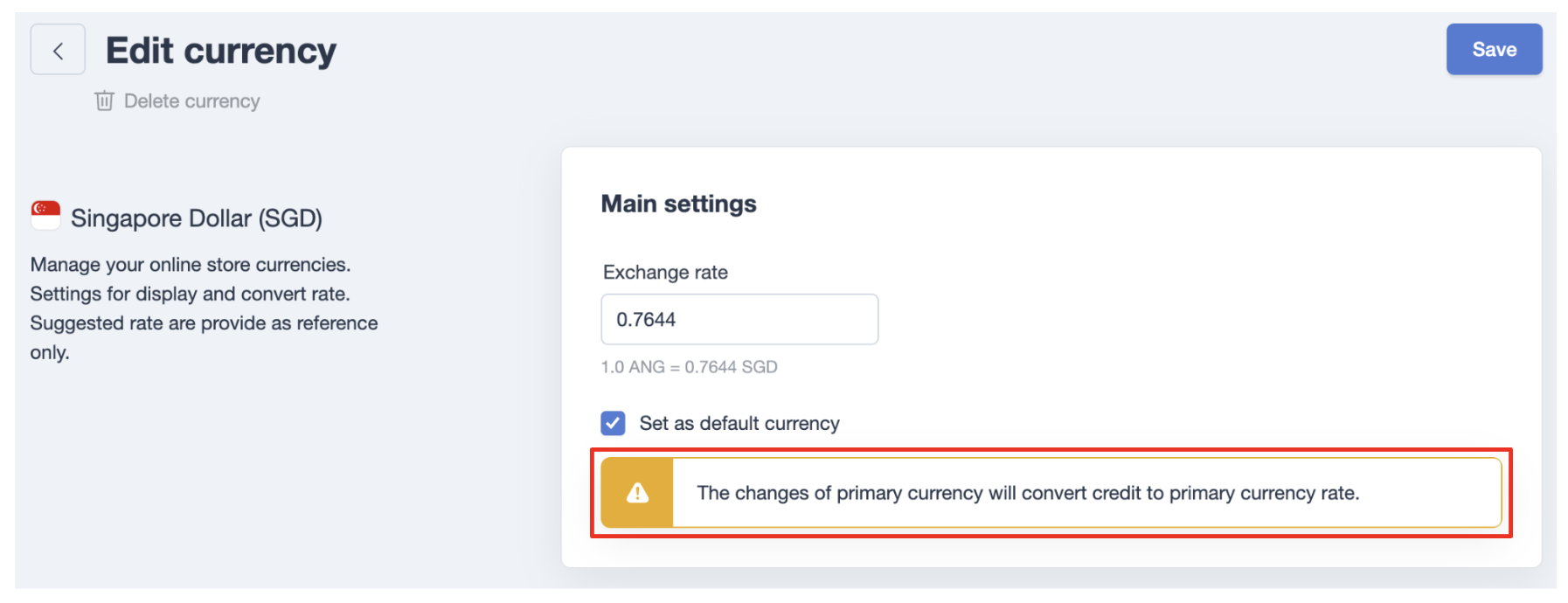Click the Delete currency link
The width and height of the screenshot is (1568, 603).
coord(191,101)
